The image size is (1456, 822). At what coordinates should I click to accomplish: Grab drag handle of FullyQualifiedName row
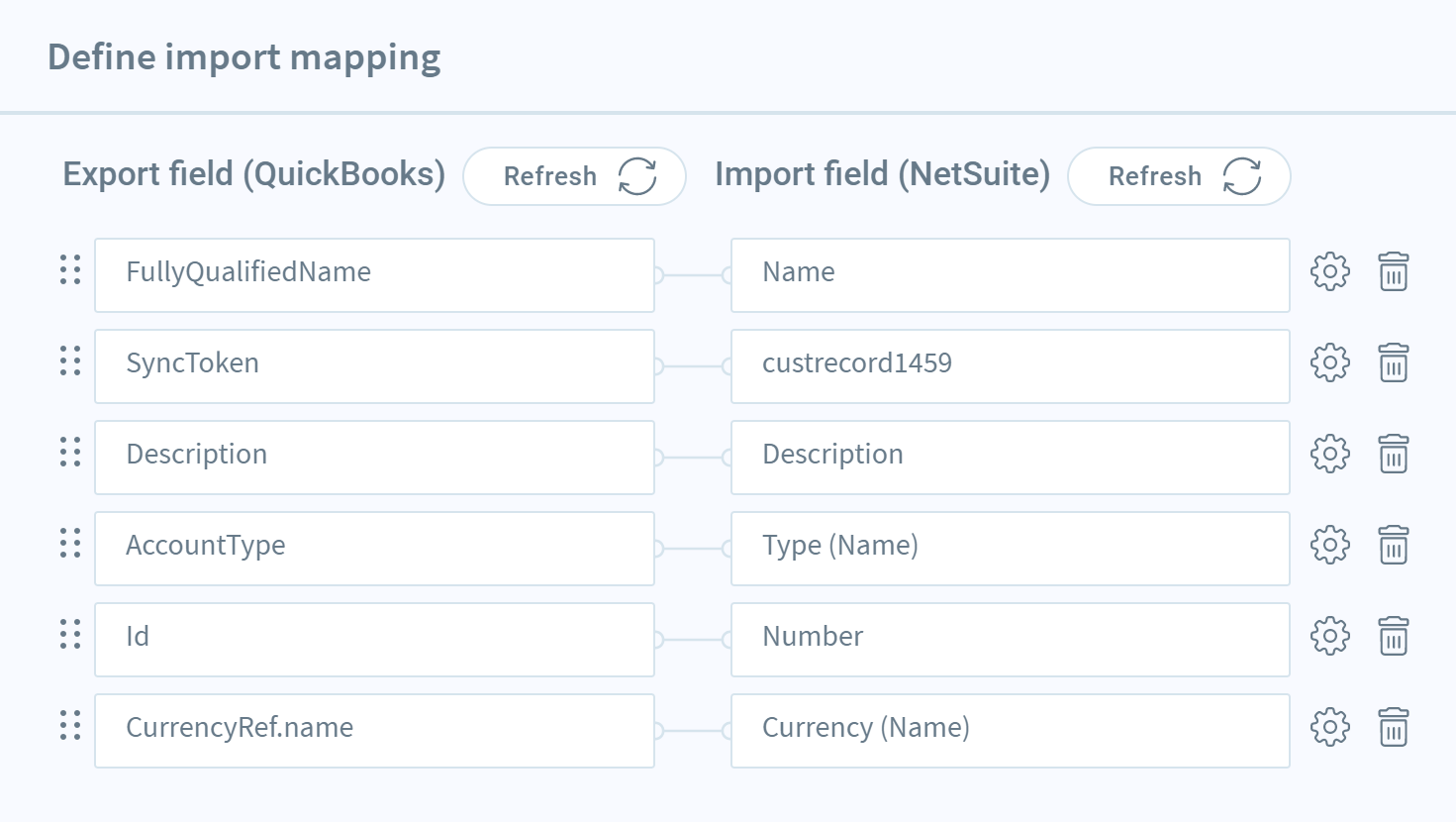click(70, 269)
